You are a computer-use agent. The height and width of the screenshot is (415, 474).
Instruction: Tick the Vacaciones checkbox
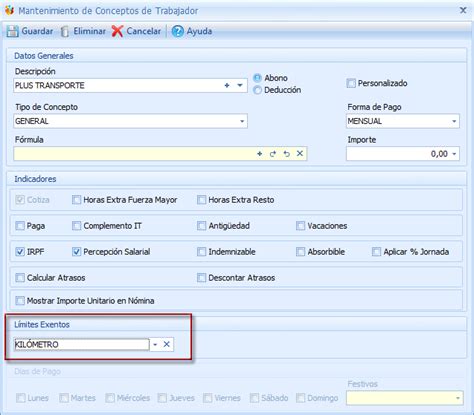300,226
